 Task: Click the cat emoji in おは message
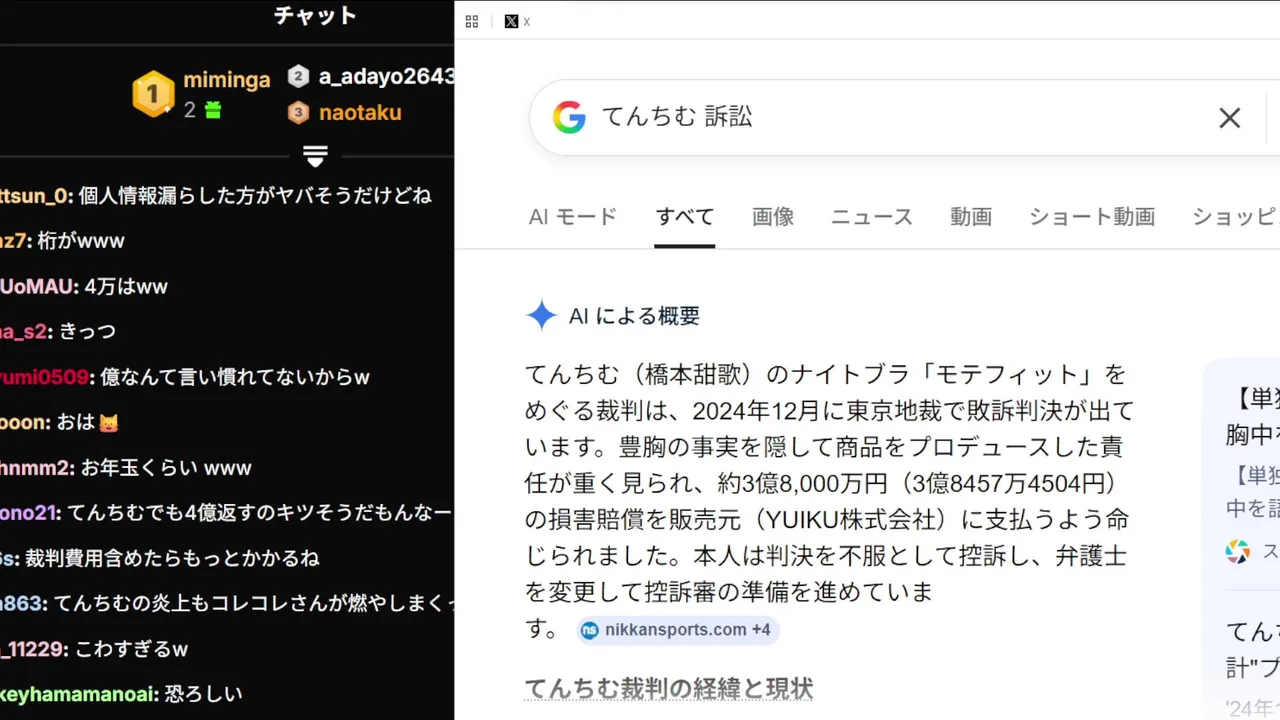109,423
